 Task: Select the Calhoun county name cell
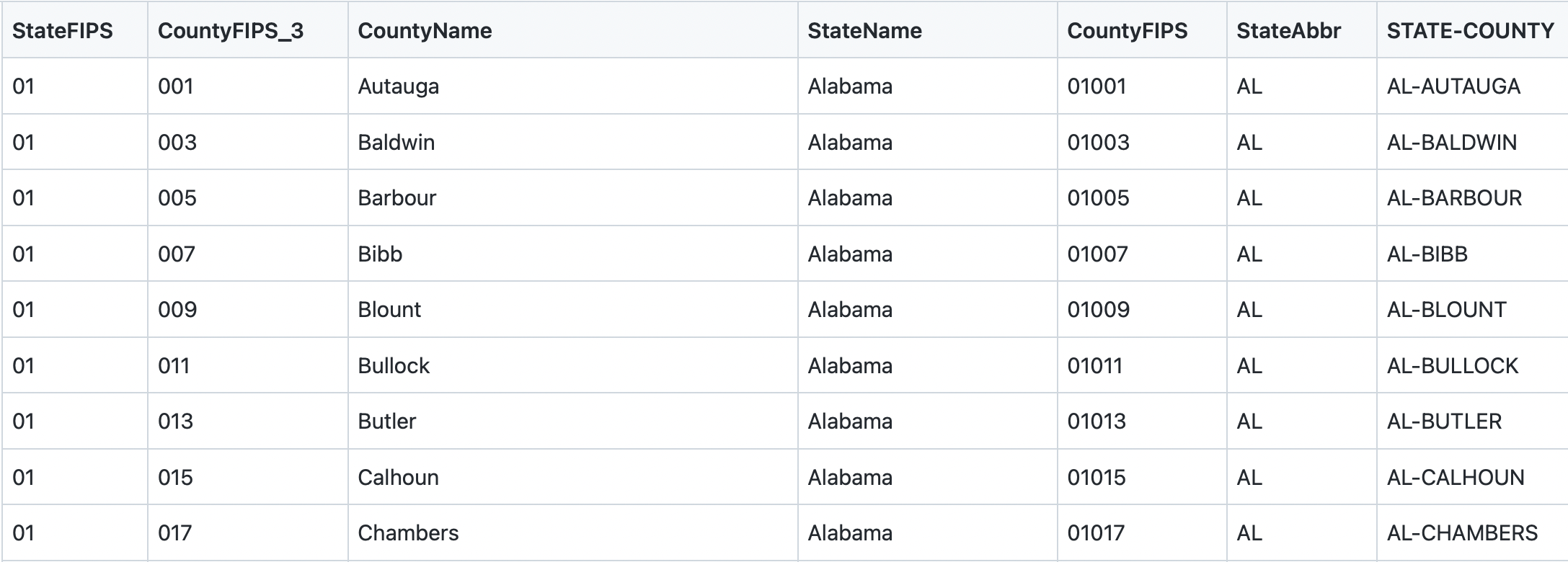[x=398, y=478]
